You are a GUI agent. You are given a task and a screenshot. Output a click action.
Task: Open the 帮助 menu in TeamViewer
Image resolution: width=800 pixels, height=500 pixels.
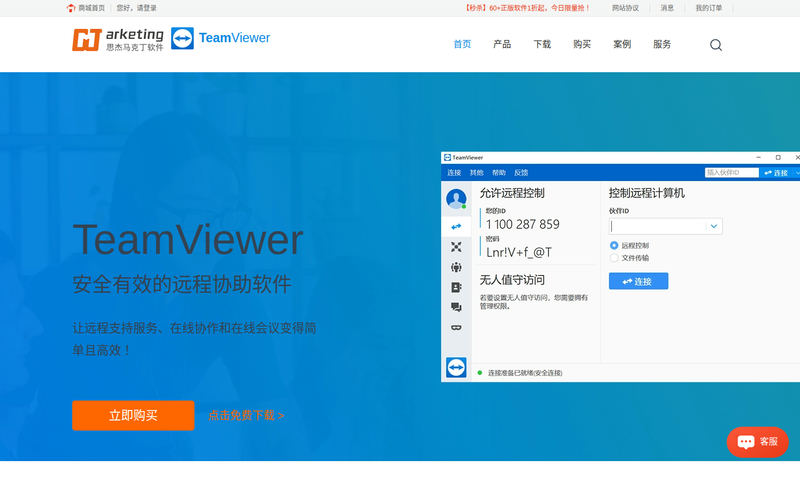(x=498, y=172)
